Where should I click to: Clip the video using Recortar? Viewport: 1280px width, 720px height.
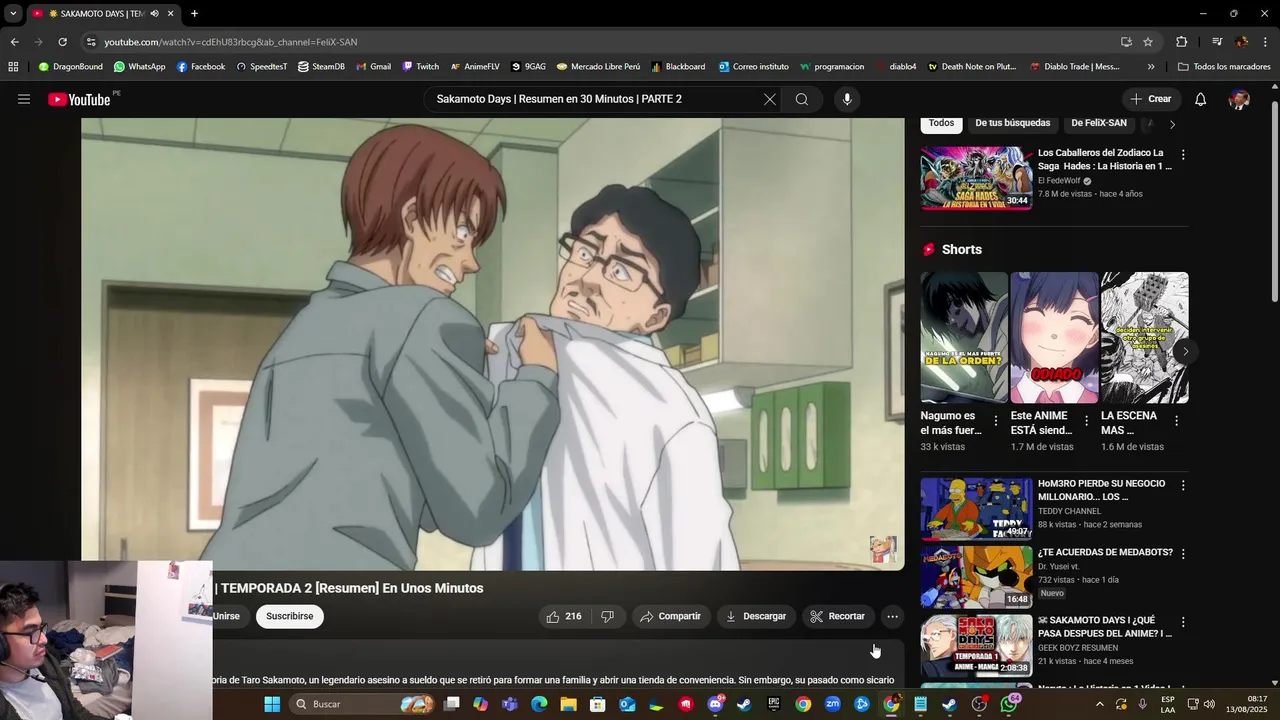coord(838,616)
